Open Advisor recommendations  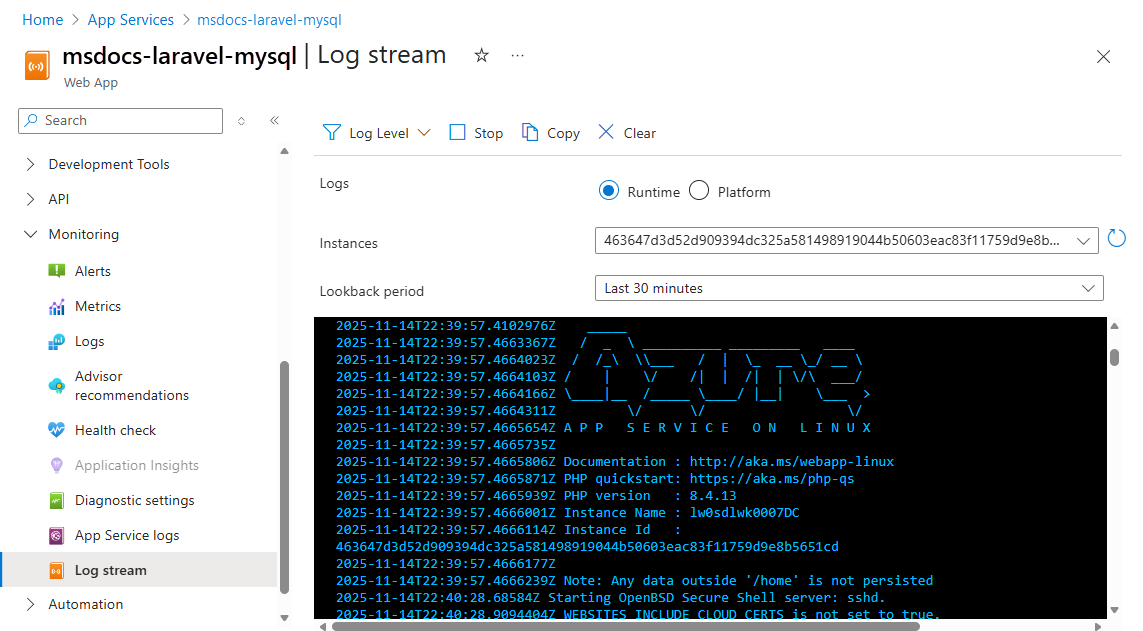point(131,385)
